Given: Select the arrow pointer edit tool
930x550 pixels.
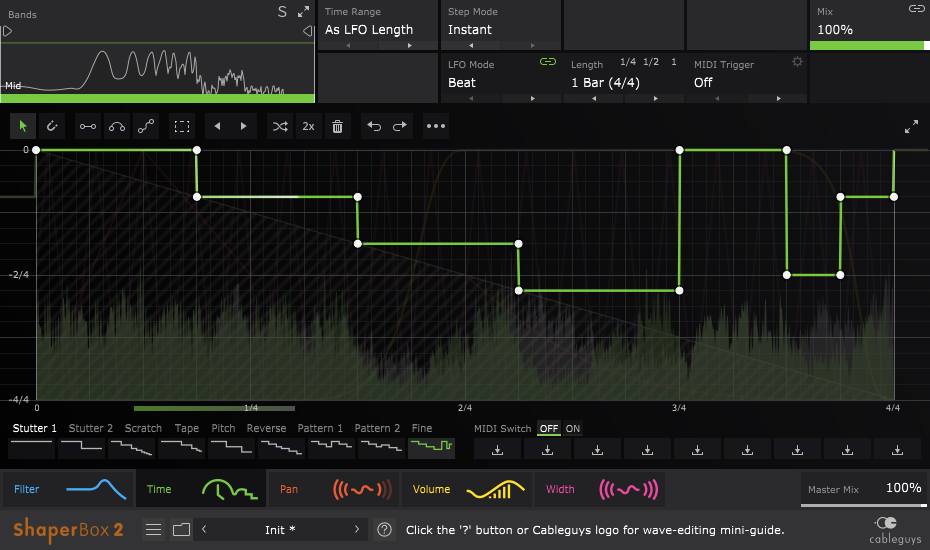Looking at the screenshot, I should 23,126.
